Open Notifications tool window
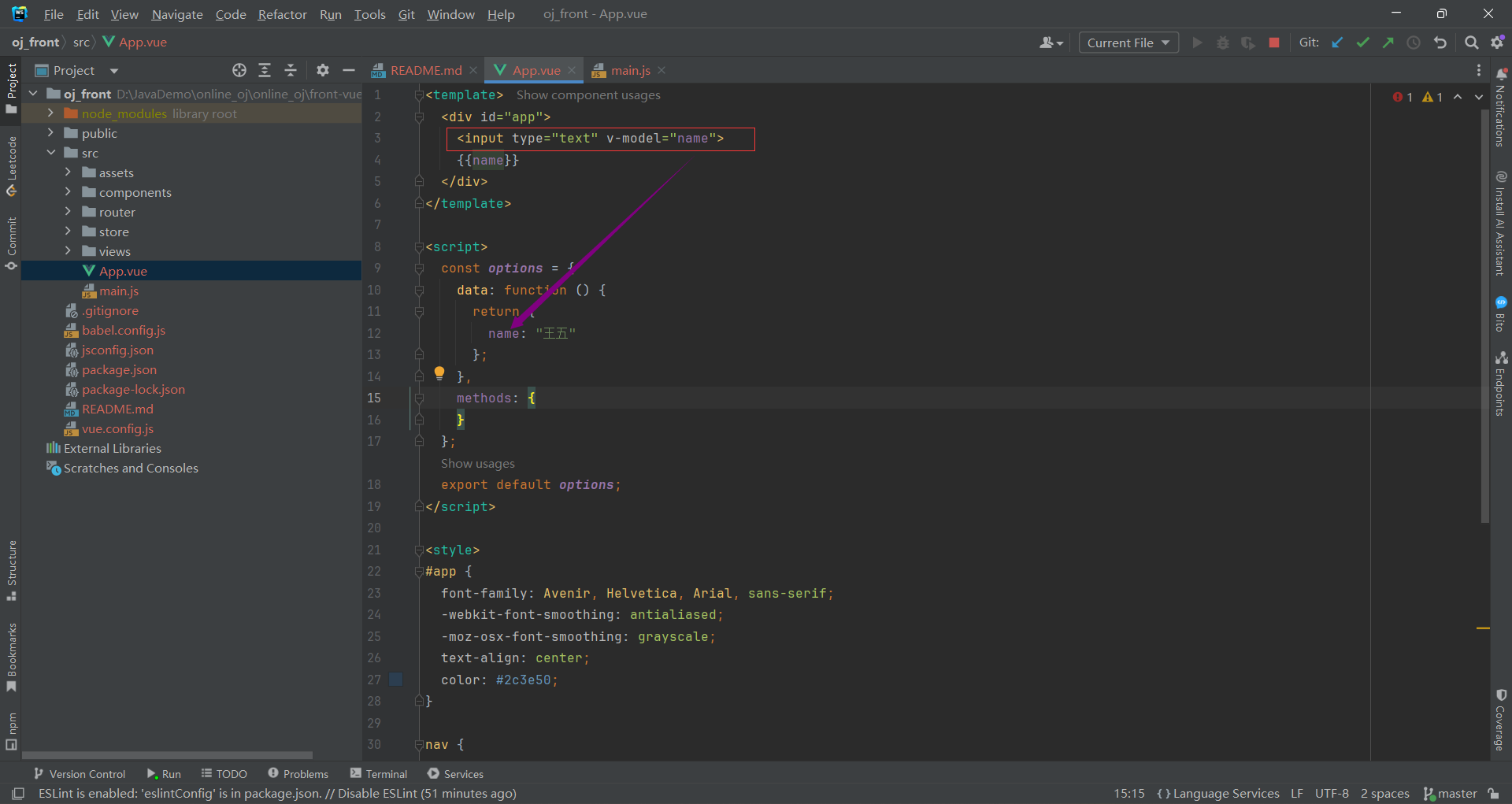Screen dimensions: 1512x804 pyautogui.click(x=1501, y=108)
